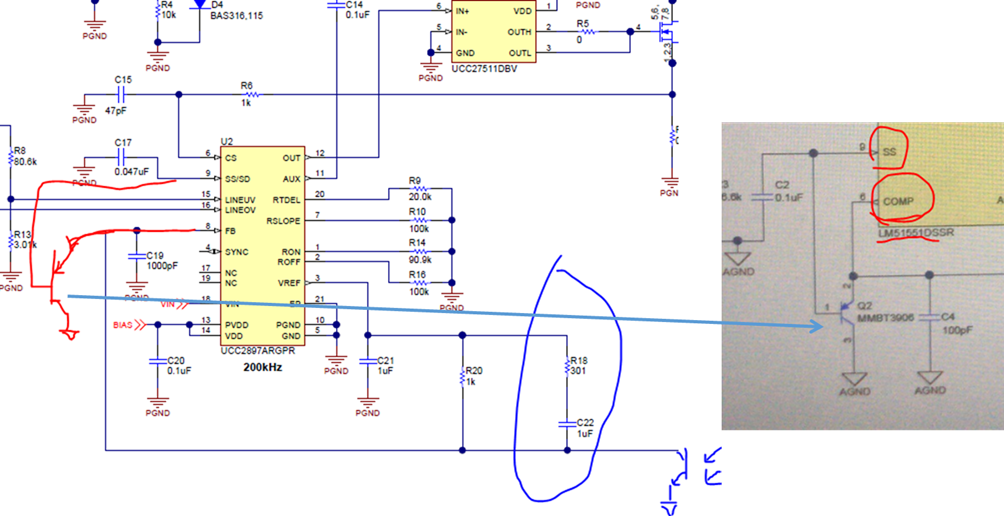Click the IN- pin label on gate driver
The height and width of the screenshot is (516, 1004).
click(x=461, y=31)
